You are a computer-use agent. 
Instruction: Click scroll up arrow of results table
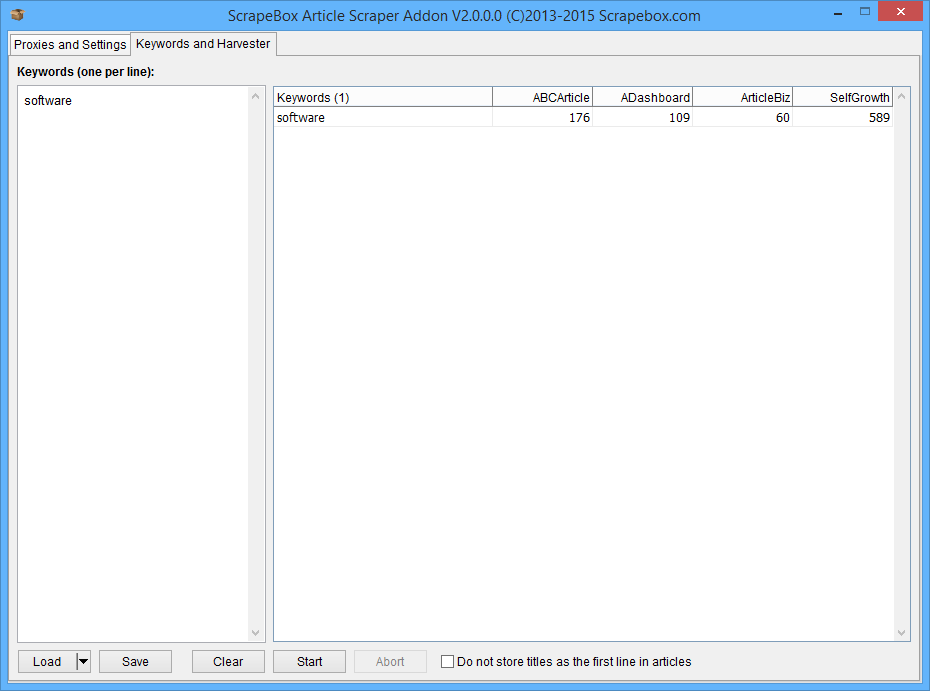pos(902,96)
